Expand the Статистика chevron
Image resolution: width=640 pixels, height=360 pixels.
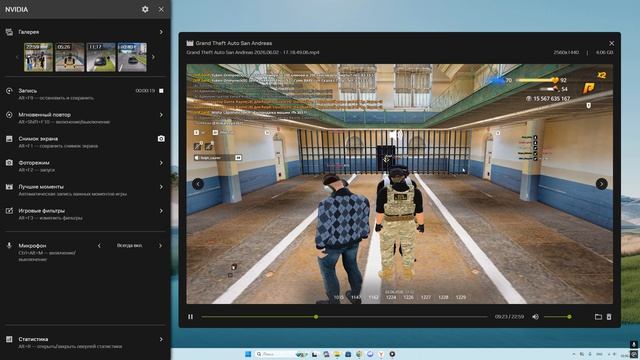coord(161,339)
